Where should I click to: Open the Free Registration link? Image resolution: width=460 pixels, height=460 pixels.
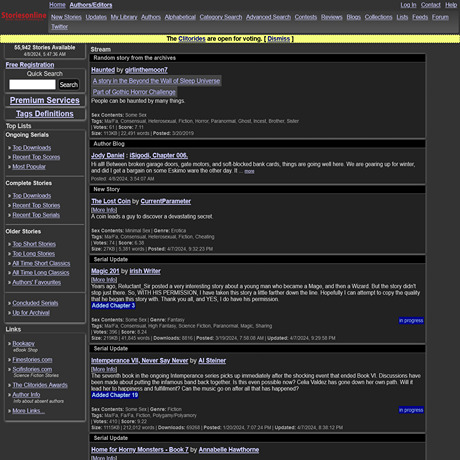[x=30, y=65]
